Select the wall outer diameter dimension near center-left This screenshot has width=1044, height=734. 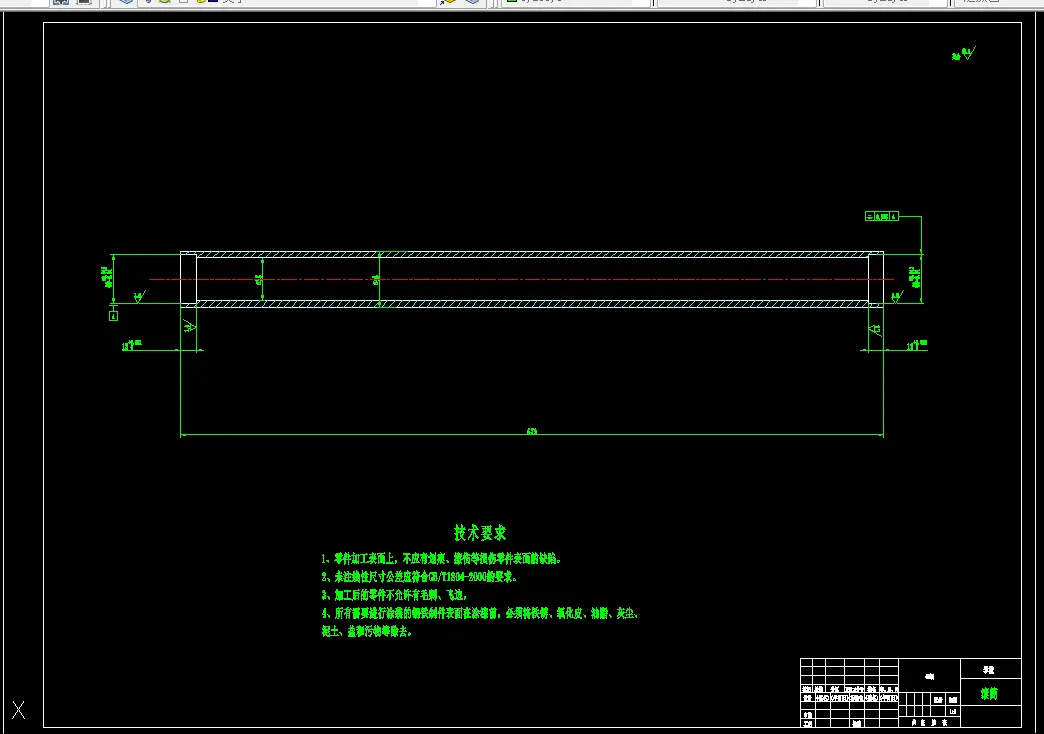click(377, 280)
